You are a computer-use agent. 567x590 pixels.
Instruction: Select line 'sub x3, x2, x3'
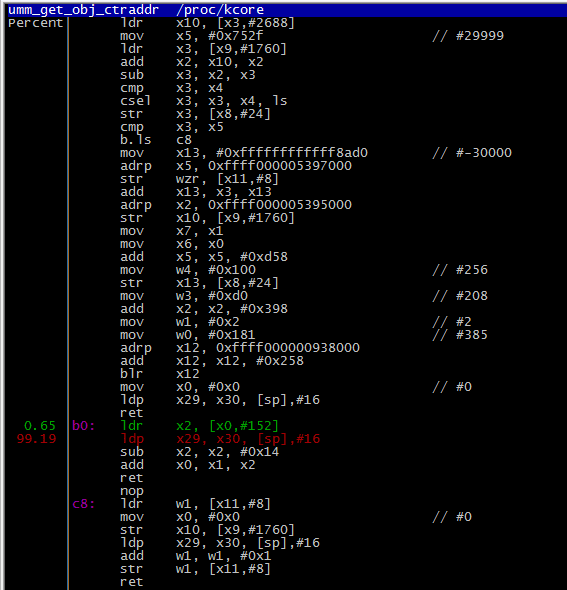(x=188, y=75)
